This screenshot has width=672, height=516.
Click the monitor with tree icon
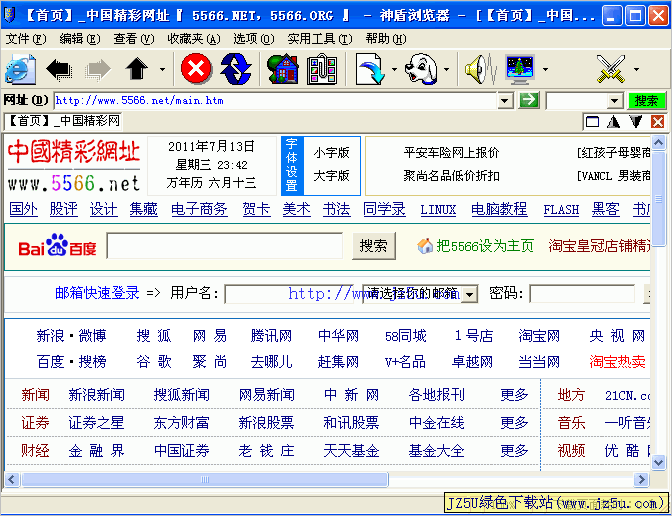(520, 69)
